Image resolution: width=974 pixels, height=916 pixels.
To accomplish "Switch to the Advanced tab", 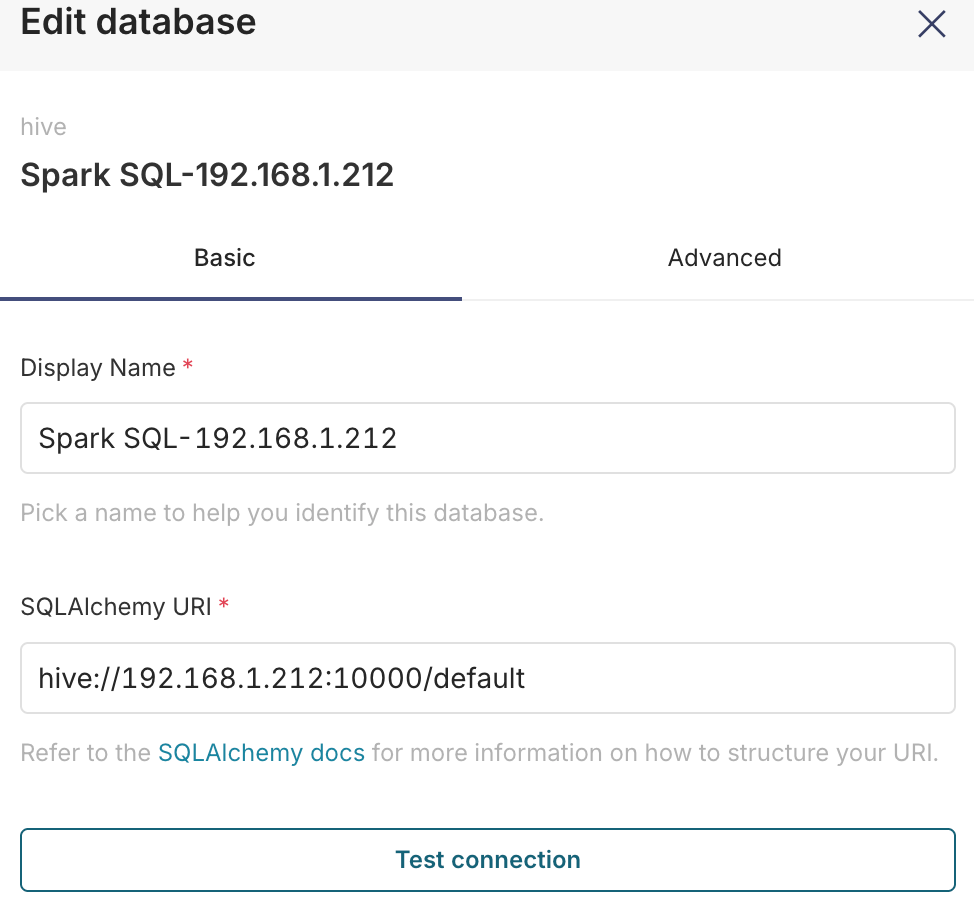I will point(724,258).
